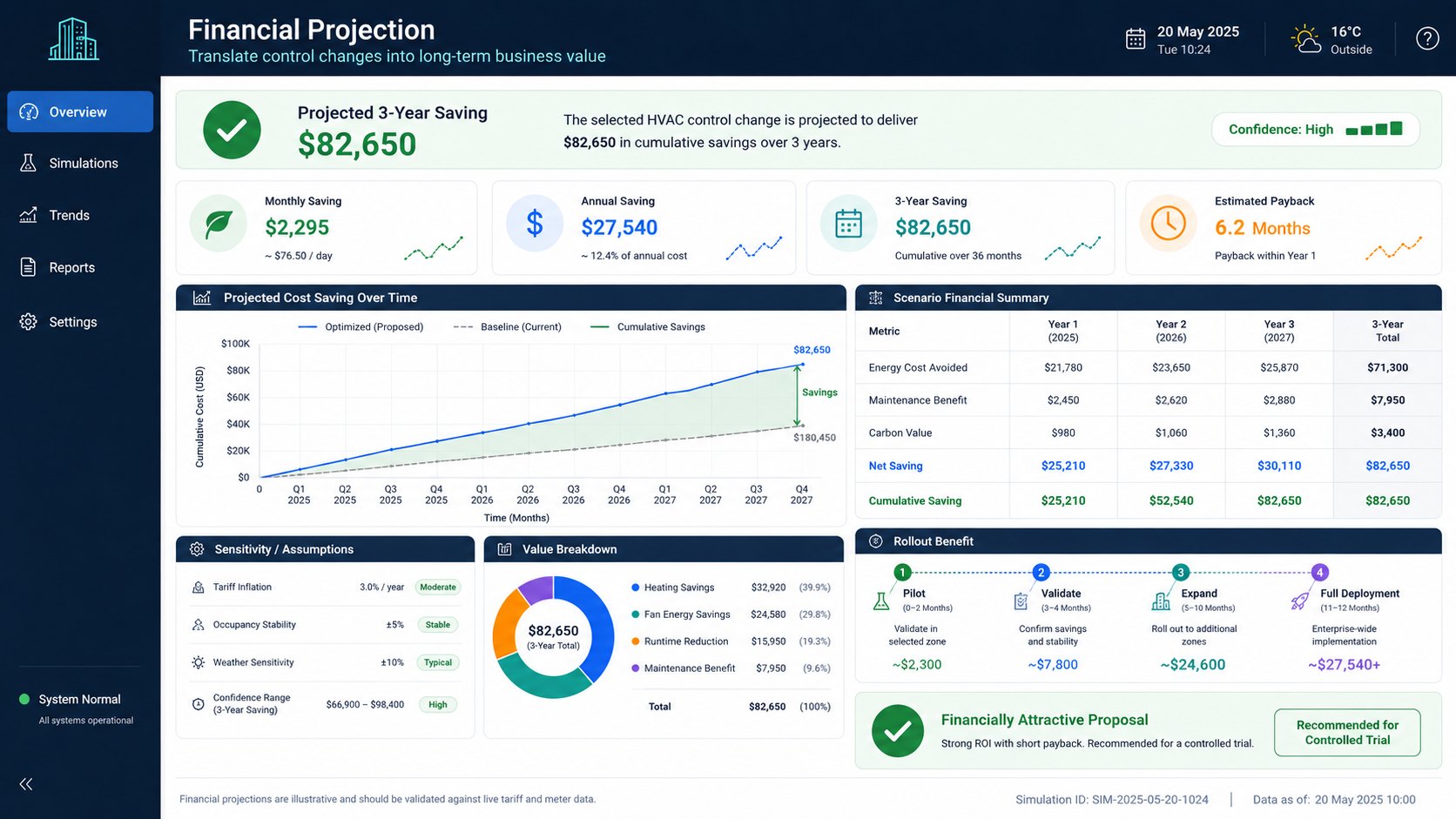Click the Typical tag for Weather Sensitivity

438,662
